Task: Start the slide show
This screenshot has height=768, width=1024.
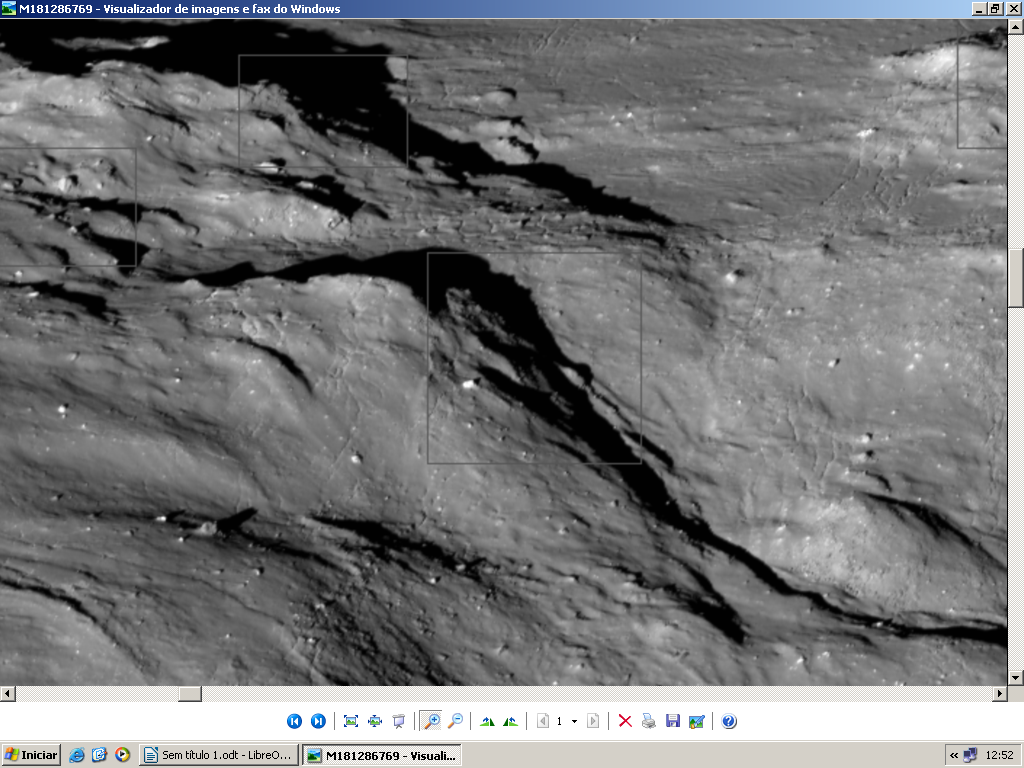Action: tap(399, 721)
